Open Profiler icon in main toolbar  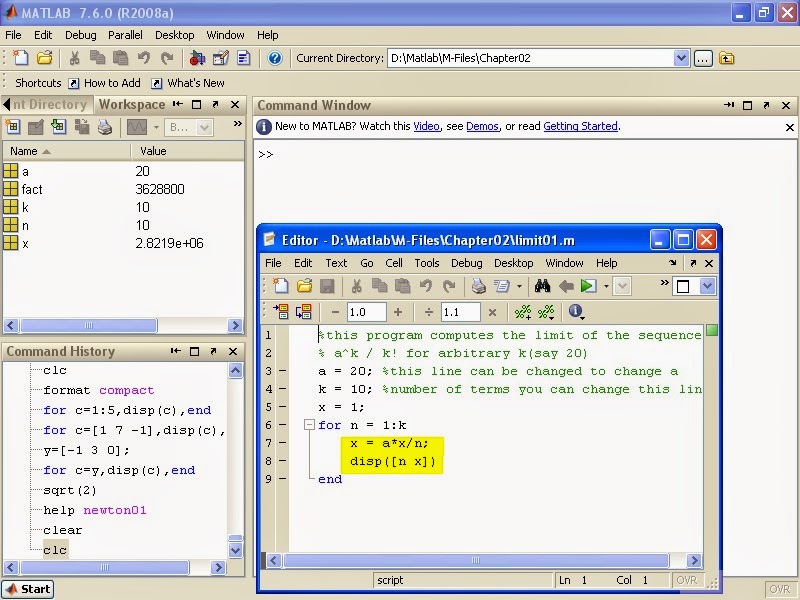tap(243, 58)
